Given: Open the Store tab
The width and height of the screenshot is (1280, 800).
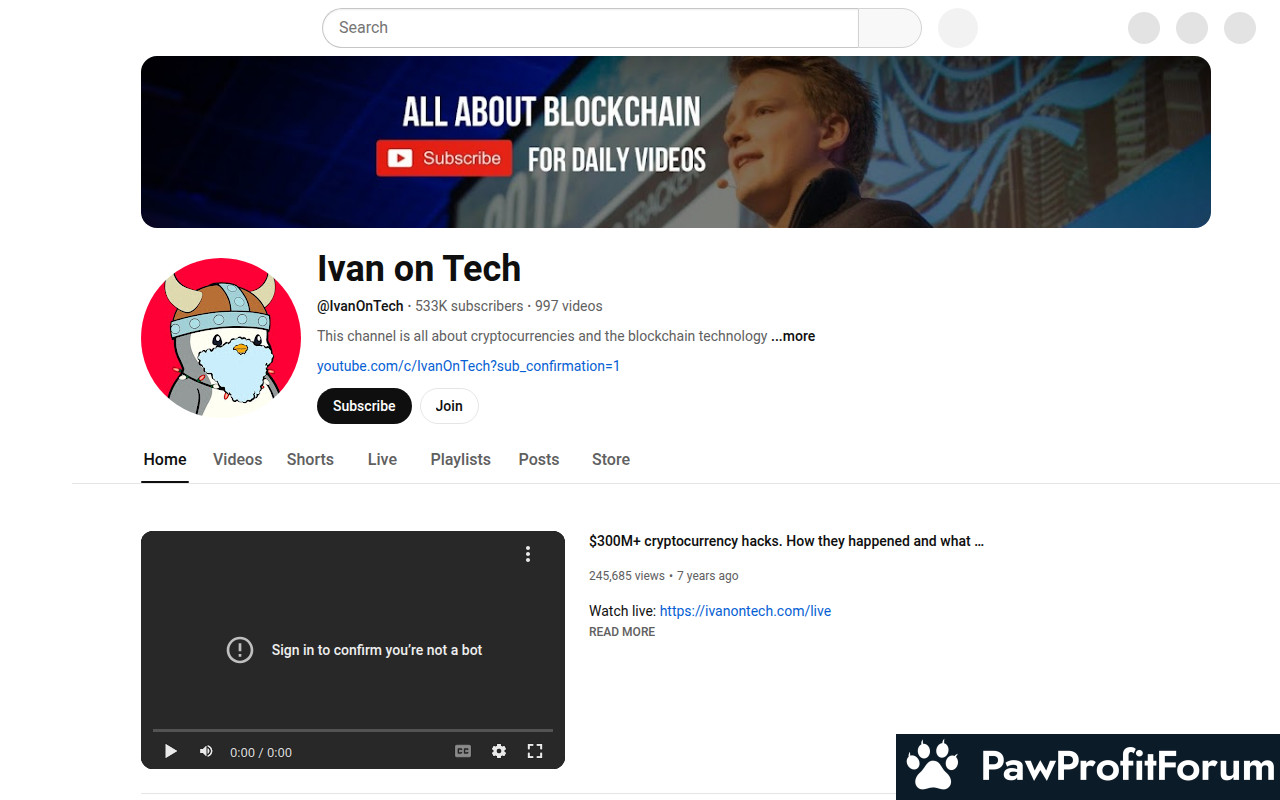Looking at the screenshot, I should pos(610,460).
